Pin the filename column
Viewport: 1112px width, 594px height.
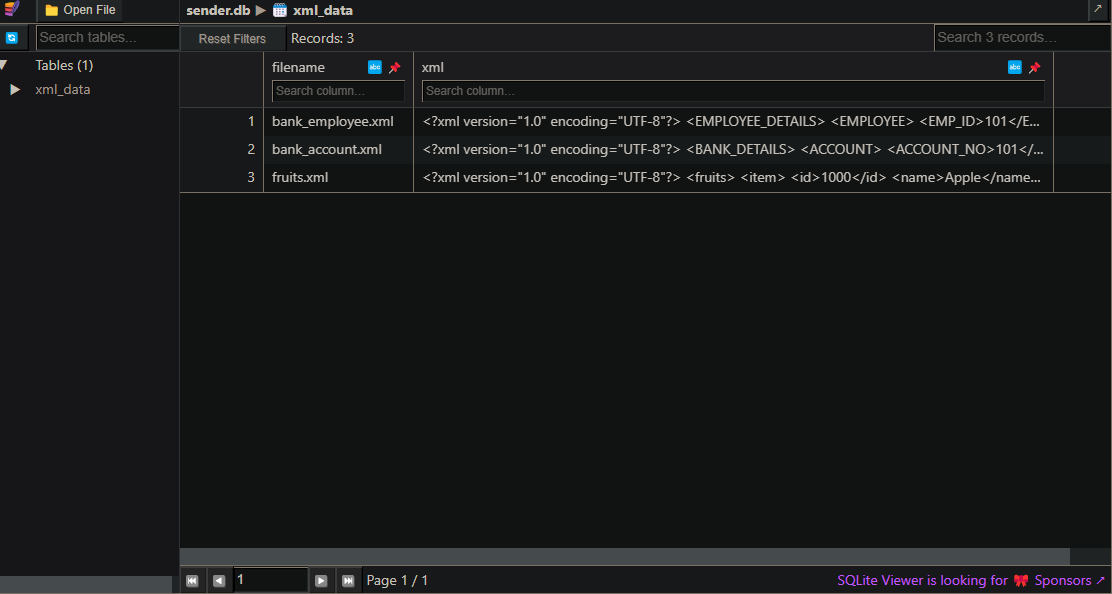pos(395,67)
